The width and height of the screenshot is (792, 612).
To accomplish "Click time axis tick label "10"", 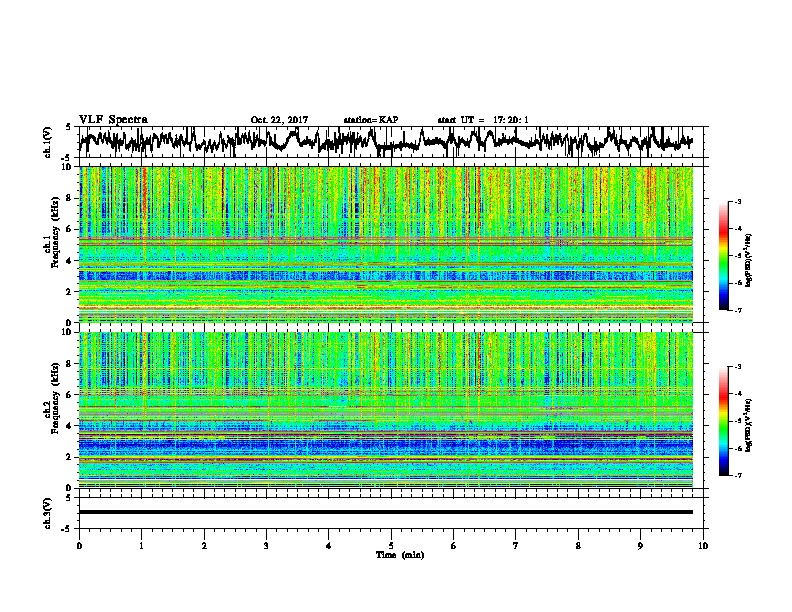I will point(703,546).
